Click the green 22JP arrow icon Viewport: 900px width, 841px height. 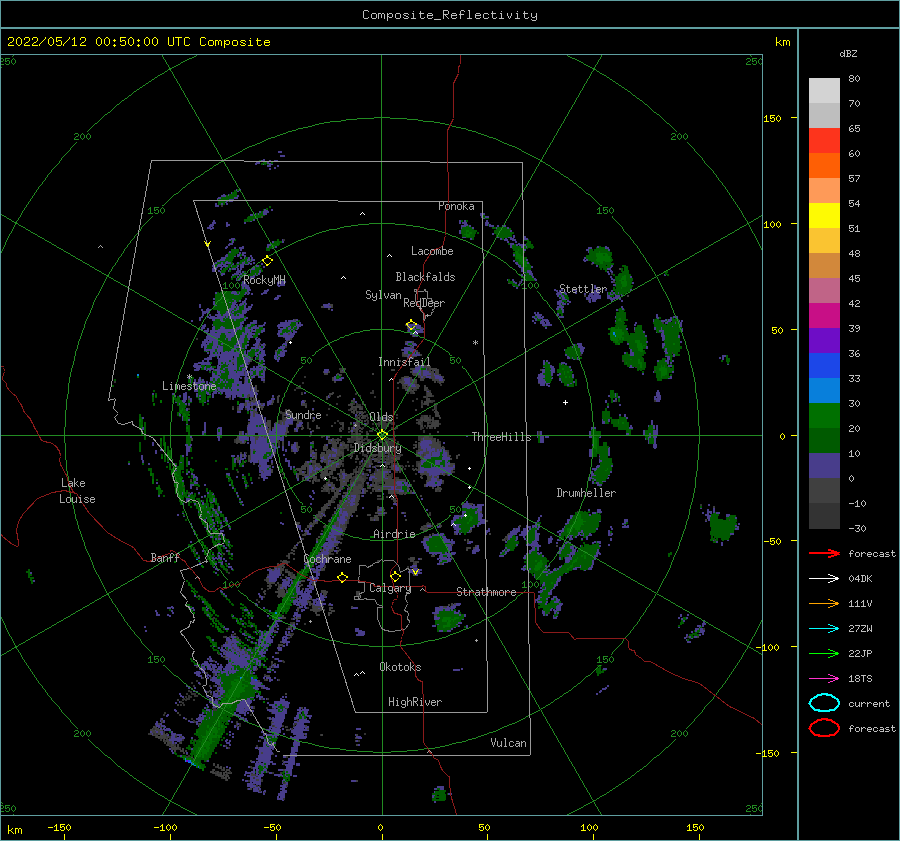click(x=824, y=653)
